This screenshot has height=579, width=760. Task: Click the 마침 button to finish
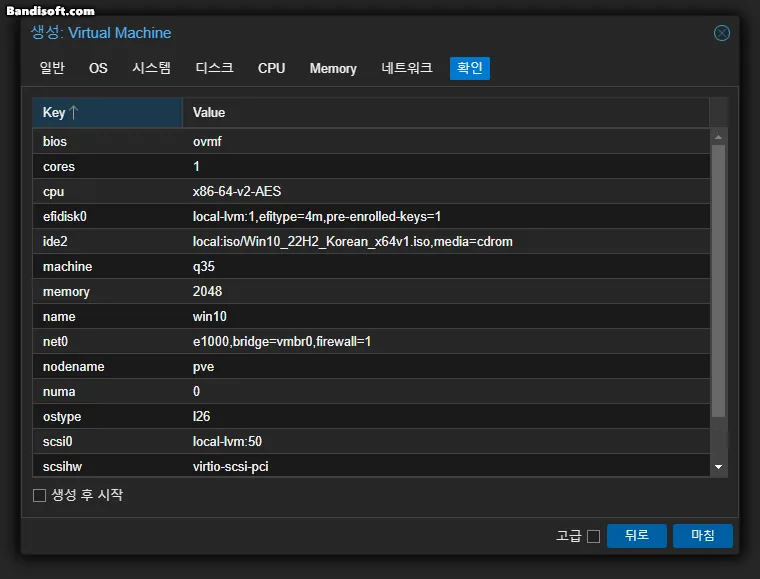[702, 535]
